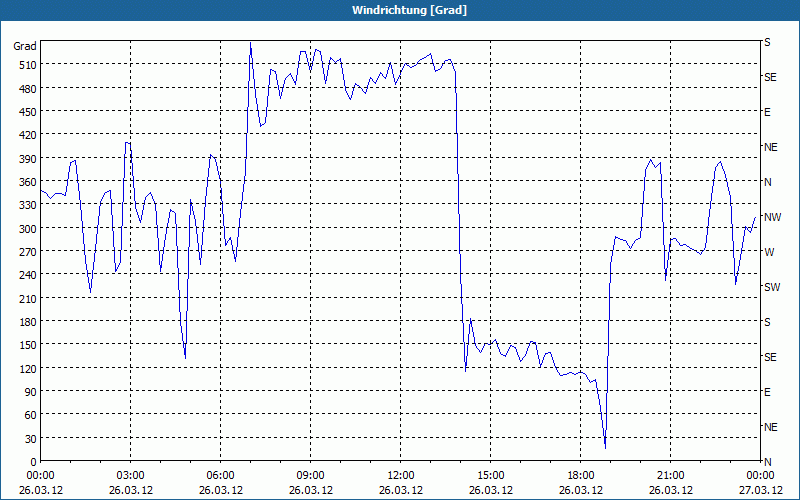This screenshot has width=800, height=500.
Task: Select the 360 degree axis label
Action: coord(28,182)
